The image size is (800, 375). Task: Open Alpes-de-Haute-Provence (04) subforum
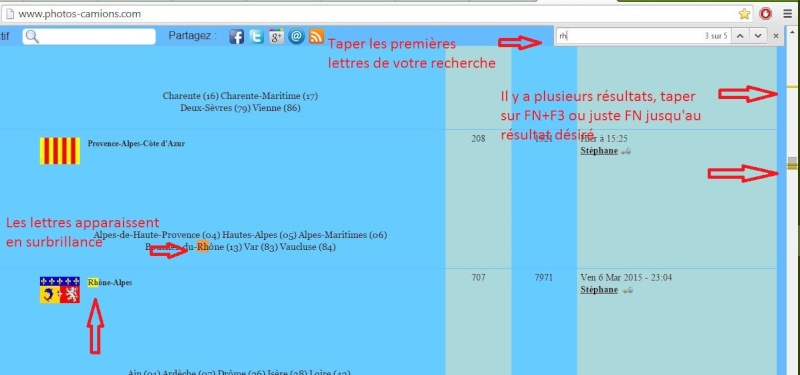click(x=157, y=235)
